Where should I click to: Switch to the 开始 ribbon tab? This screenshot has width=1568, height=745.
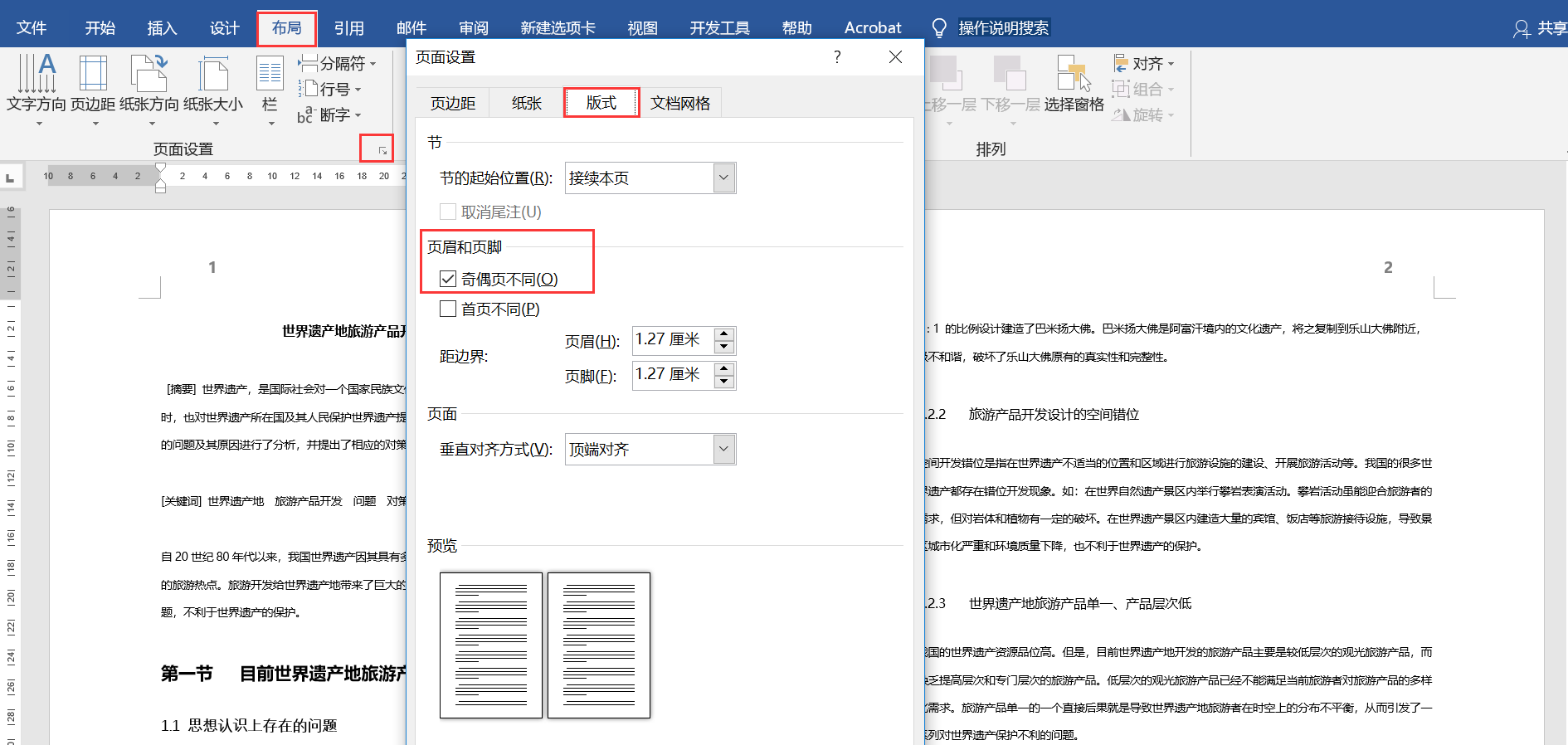(x=100, y=27)
